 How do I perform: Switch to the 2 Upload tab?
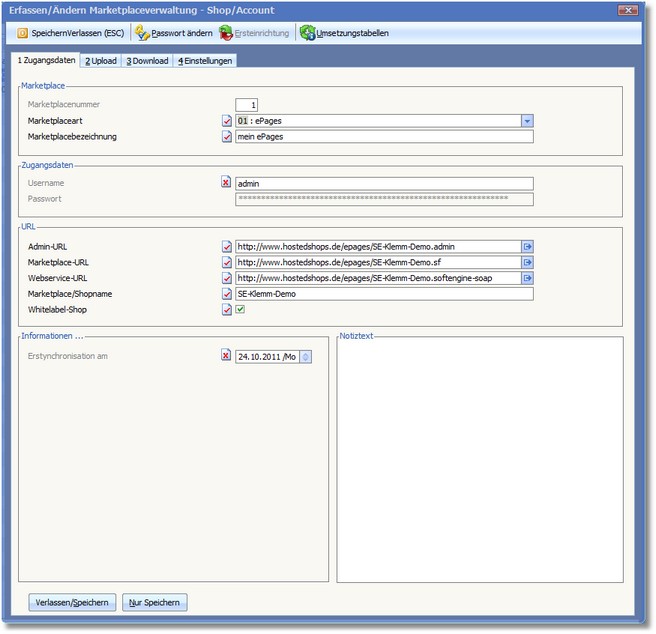pyautogui.click(x=100, y=61)
